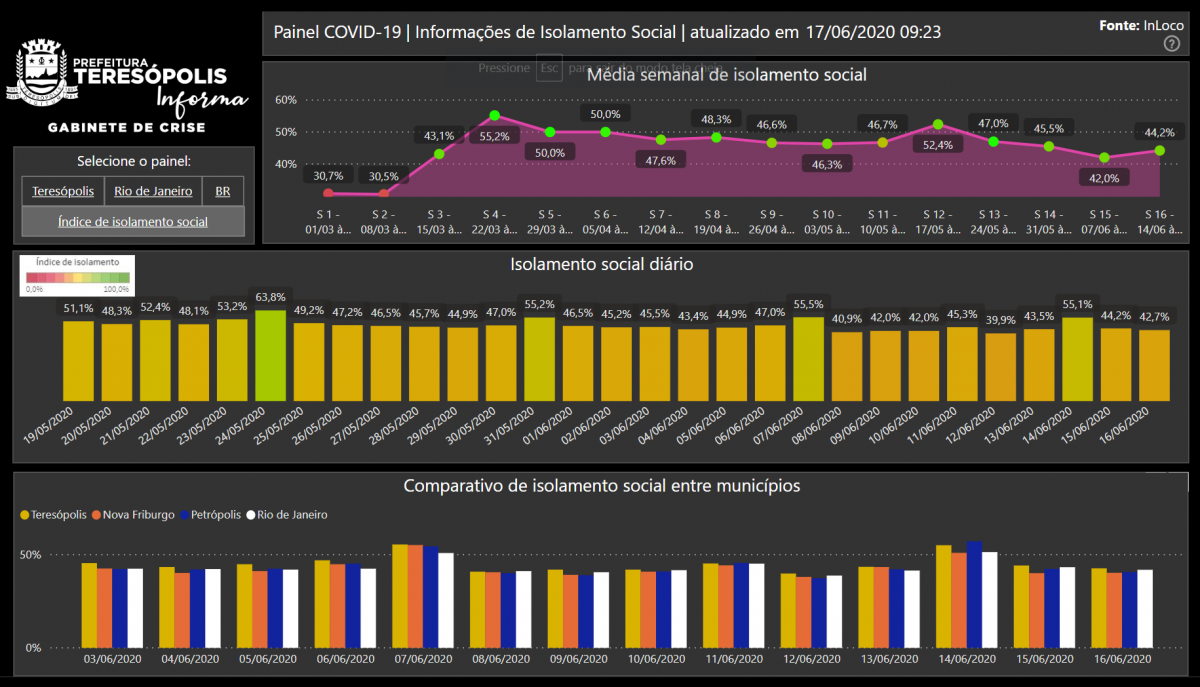Viewport: 1200px width, 687px height.
Task: Click the 55,5% bar for 07/06/2020
Action: point(808,358)
